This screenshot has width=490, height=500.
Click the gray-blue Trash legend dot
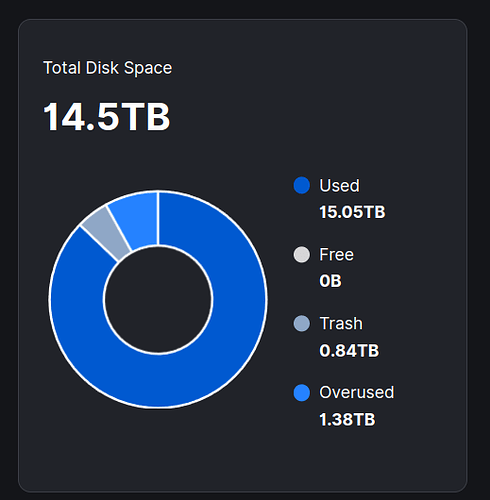coord(302,323)
